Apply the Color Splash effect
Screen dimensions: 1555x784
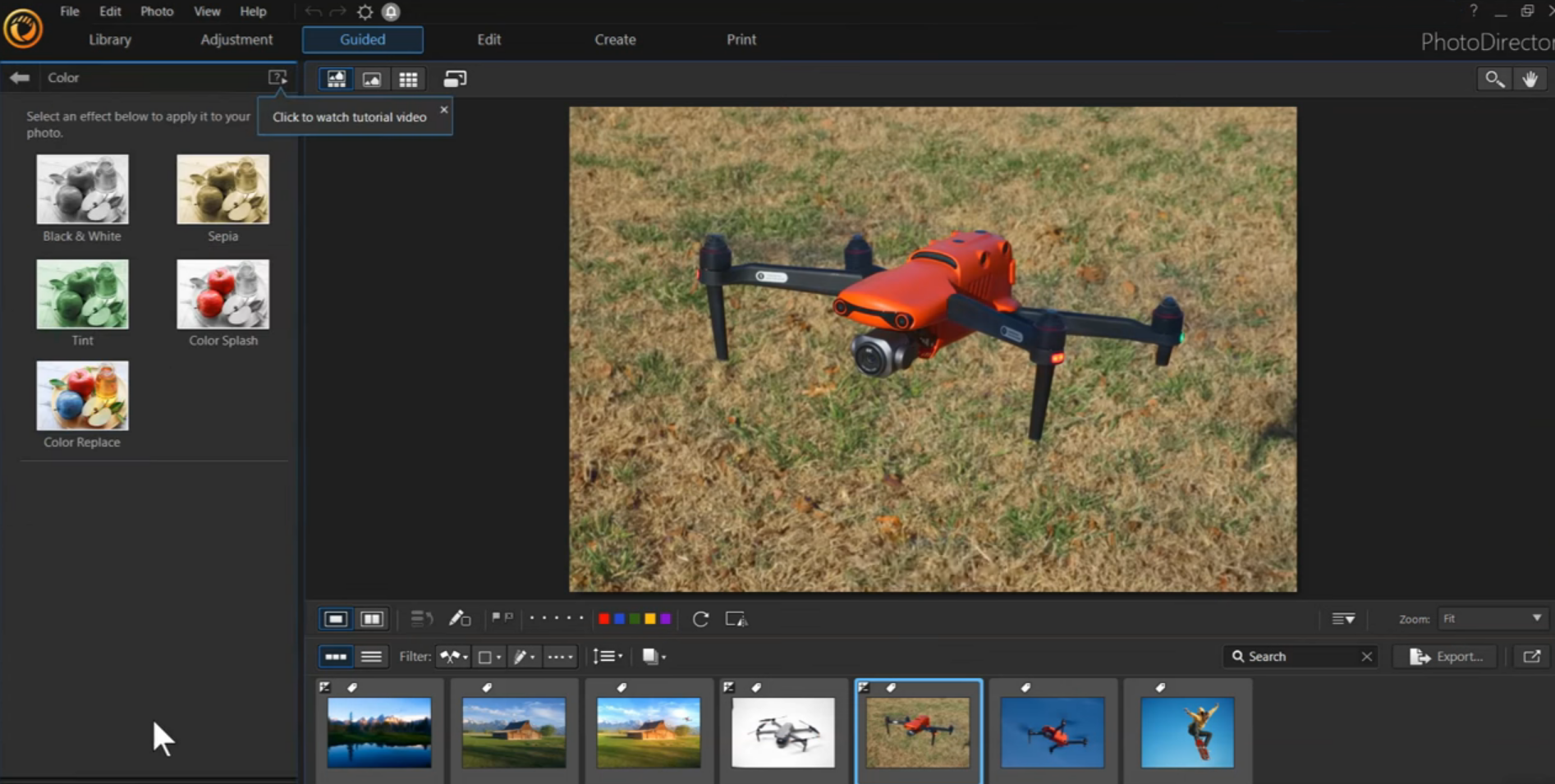point(222,295)
